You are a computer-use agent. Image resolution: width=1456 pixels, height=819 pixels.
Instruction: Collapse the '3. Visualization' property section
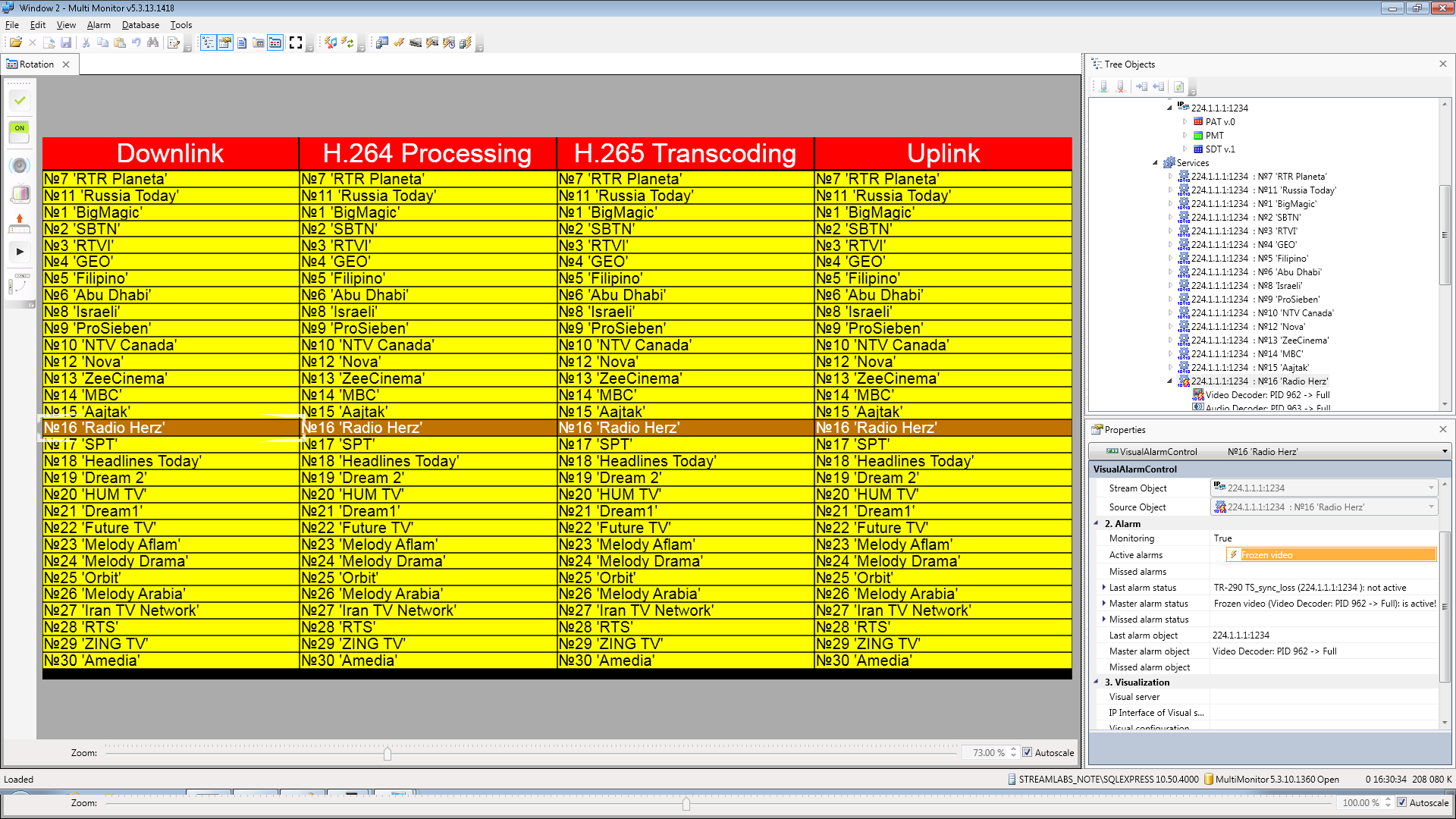click(1097, 682)
